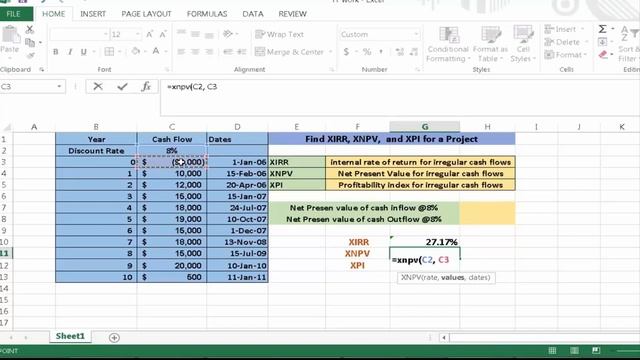Viewport: 640px width, 360px height.
Task: Click Center alignment icon
Action: 195,52
